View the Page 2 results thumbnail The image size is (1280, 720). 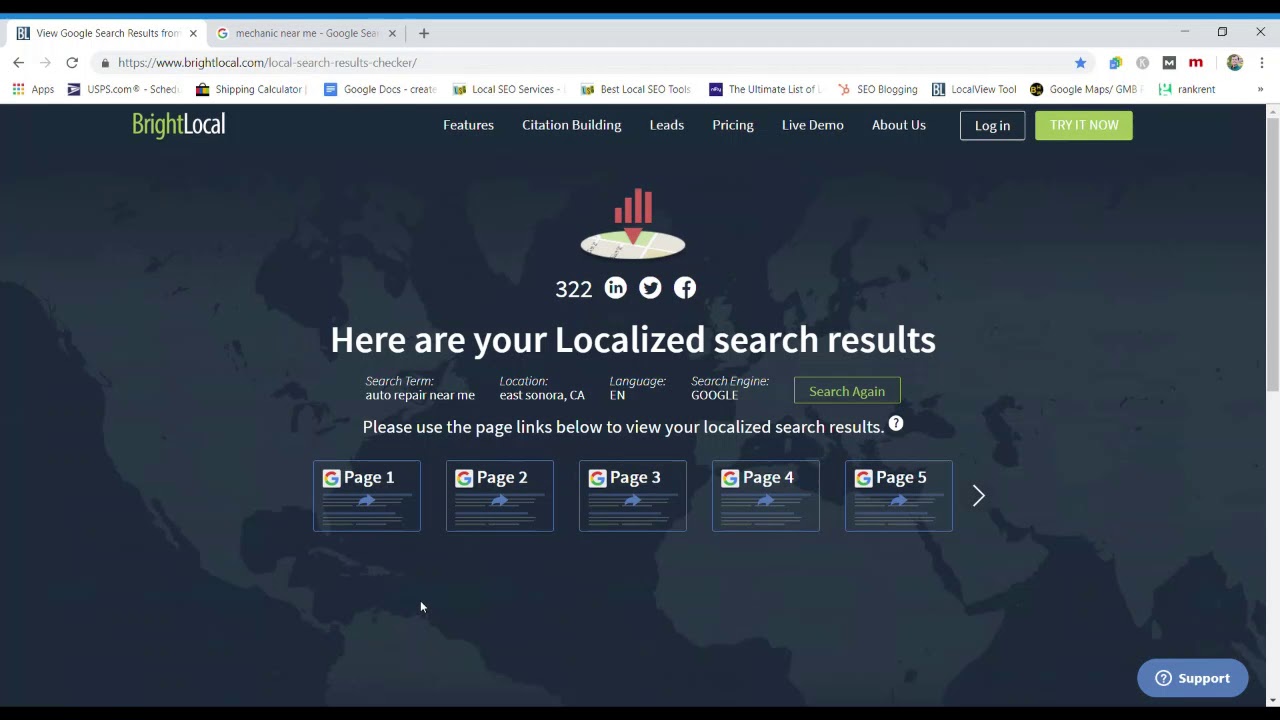[x=500, y=496]
